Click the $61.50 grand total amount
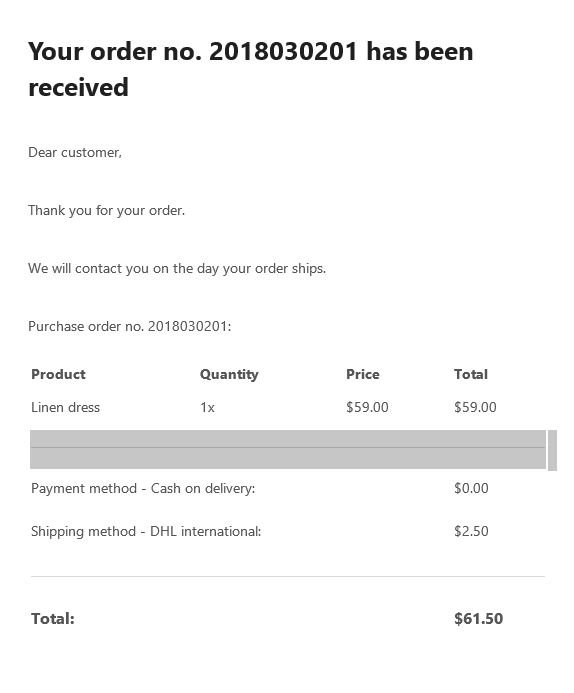This screenshot has height=693, width=574. pos(479,618)
